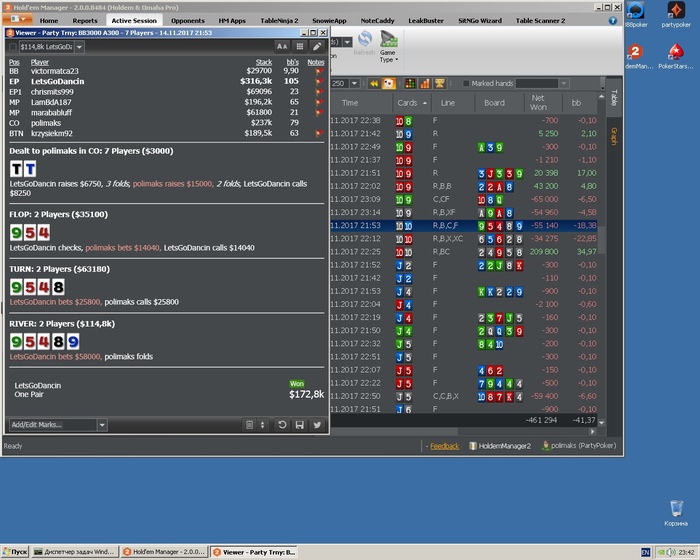The image size is (700, 560).
Task: Click the replay circular arrow icon
Action: (282, 425)
